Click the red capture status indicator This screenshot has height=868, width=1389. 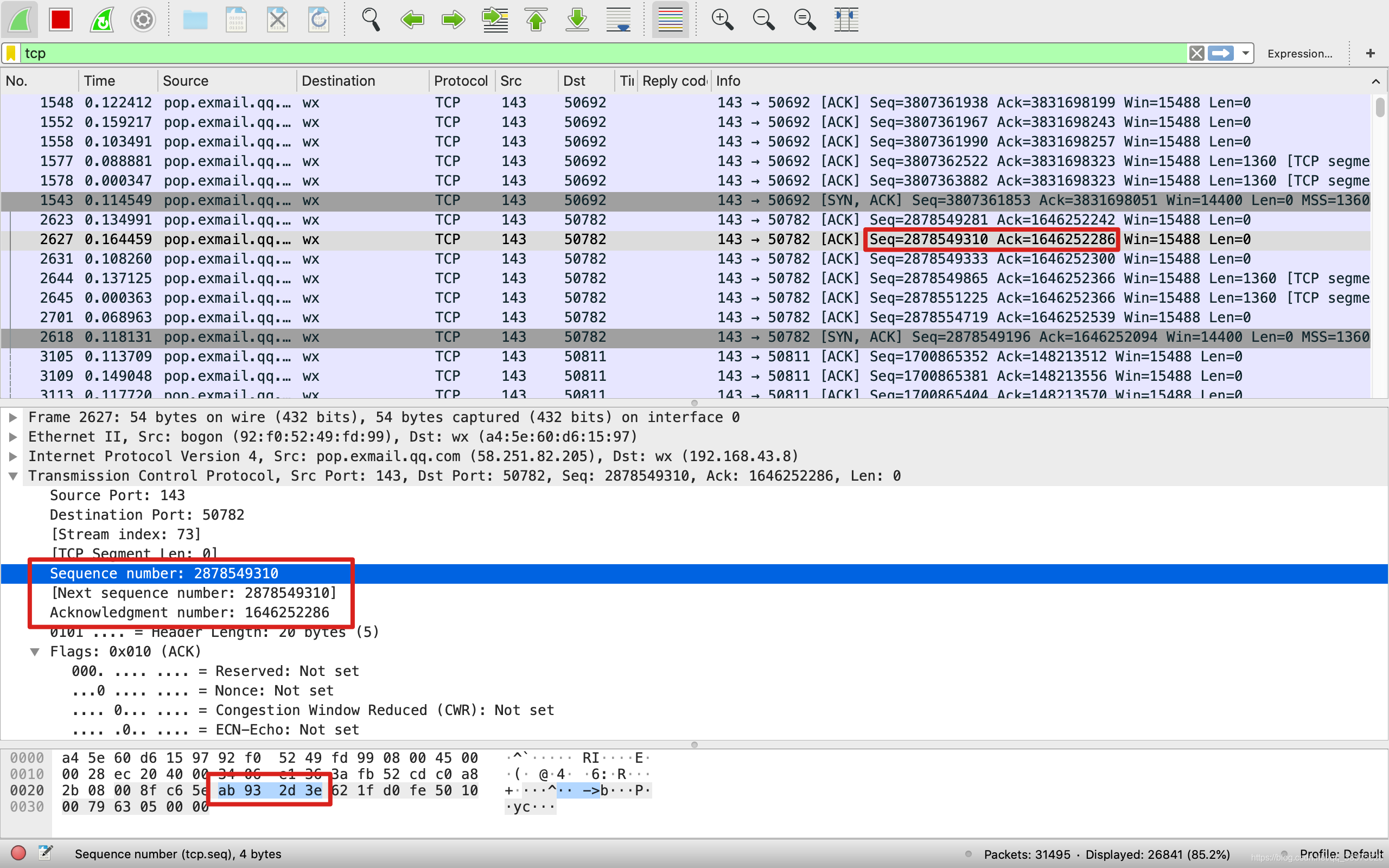pos(18,853)
